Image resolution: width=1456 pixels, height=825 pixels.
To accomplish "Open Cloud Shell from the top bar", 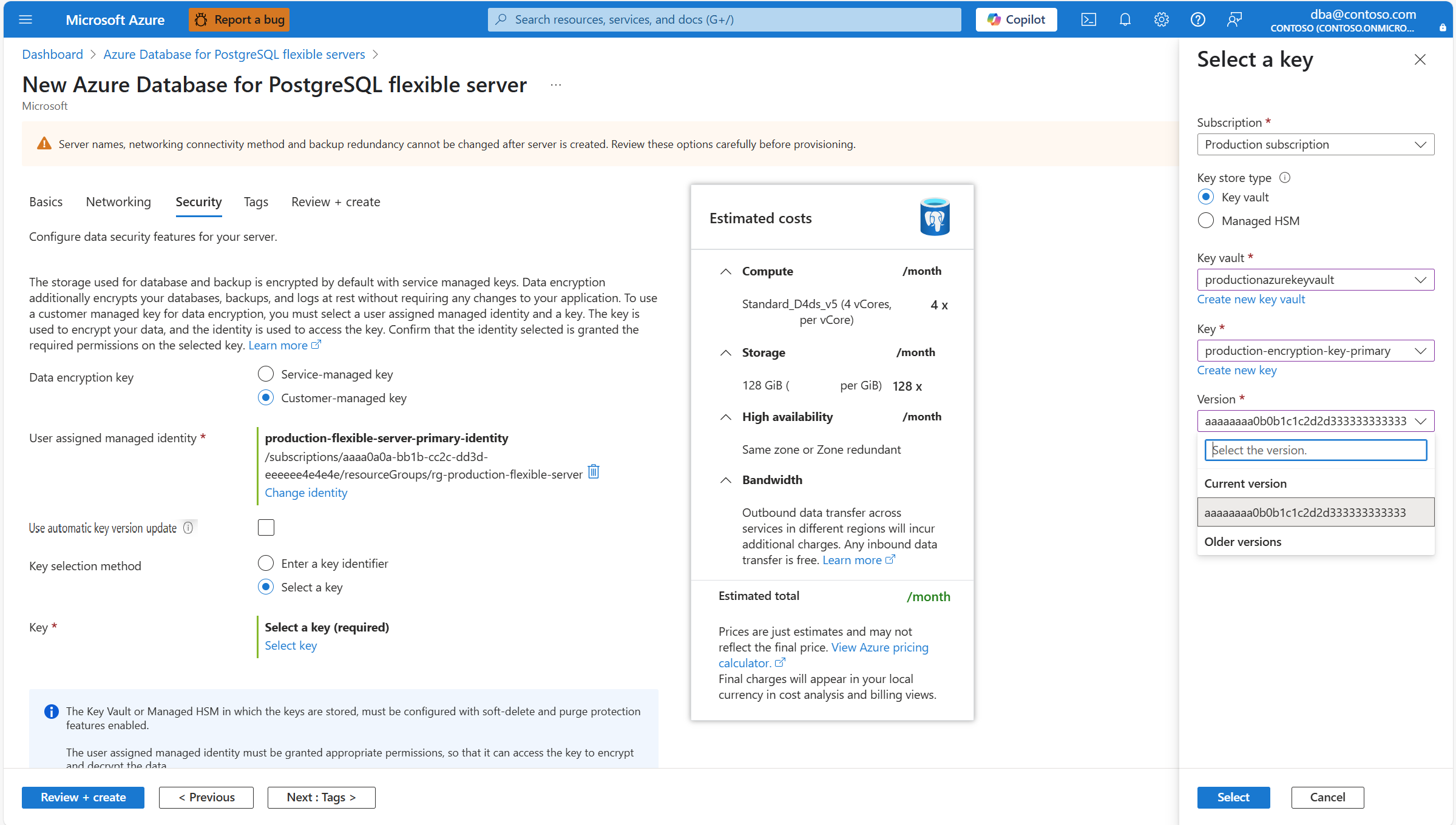I will pos(1088,20).
